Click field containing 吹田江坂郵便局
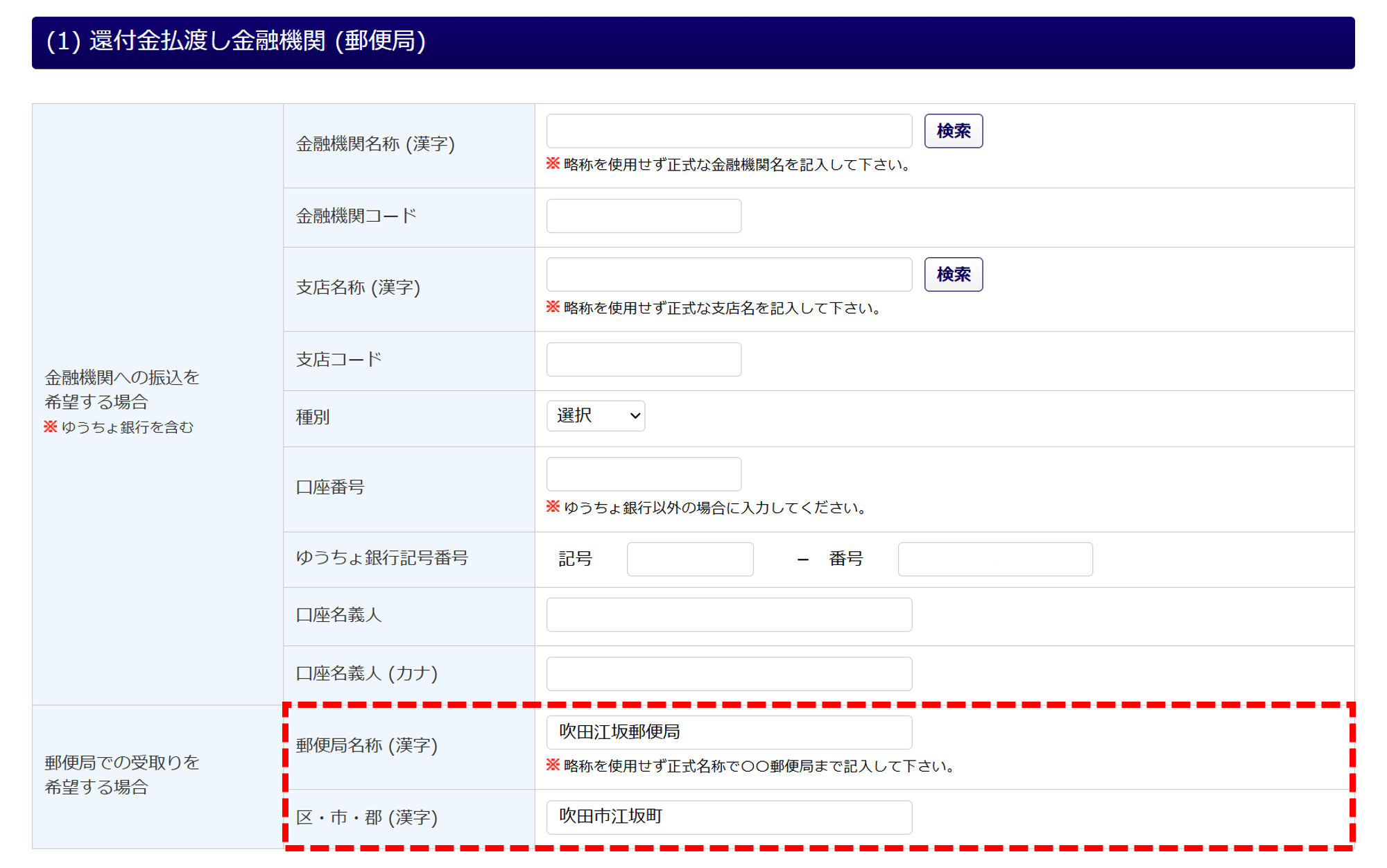This screenshot has width=1387, height=868. tap(728, 733)
